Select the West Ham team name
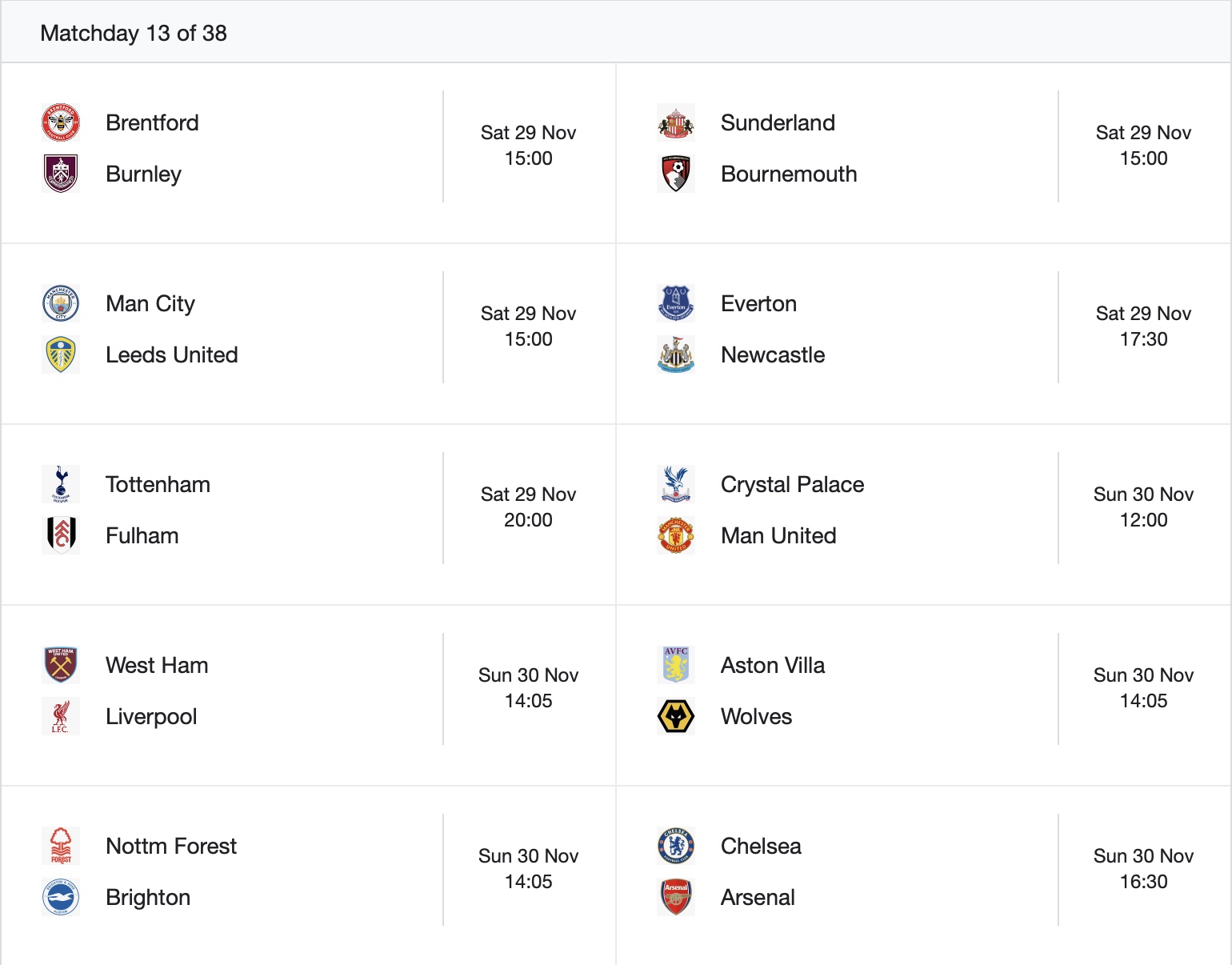This screenshot has width=1232, height=965. 157,666
